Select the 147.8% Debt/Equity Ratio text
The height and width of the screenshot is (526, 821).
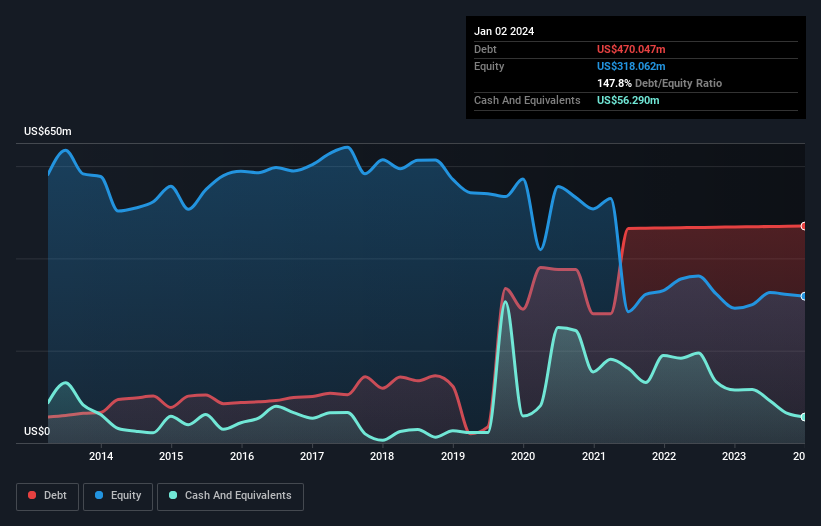pyautogui.click(x=659, y=83)
